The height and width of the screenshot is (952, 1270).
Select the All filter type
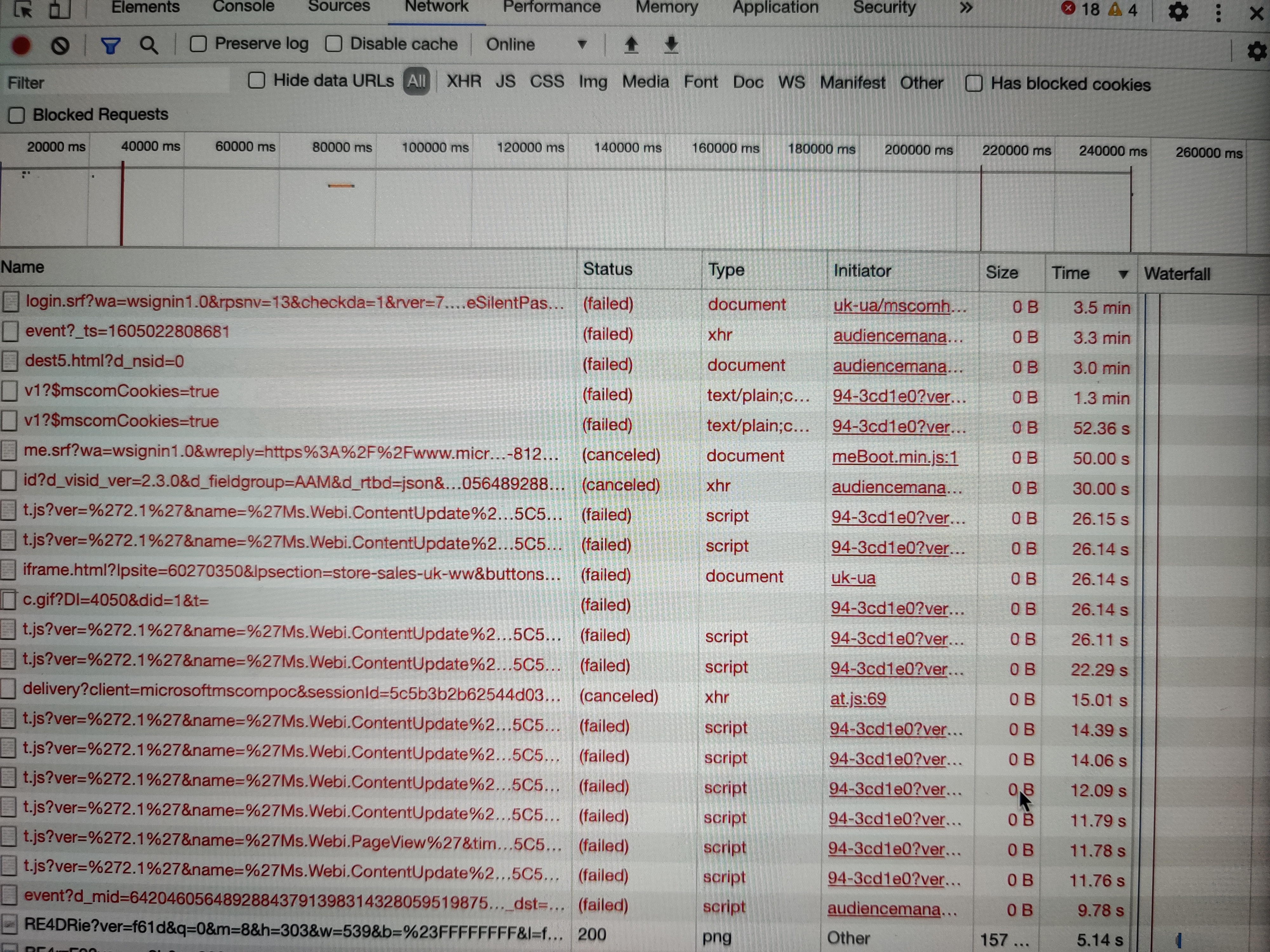416,82
